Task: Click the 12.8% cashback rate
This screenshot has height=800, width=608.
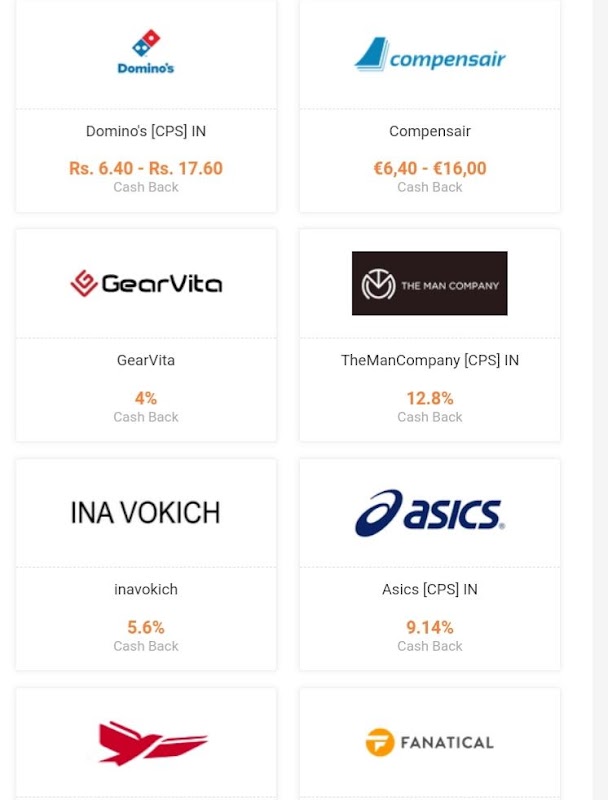Action: click(430, 398)
